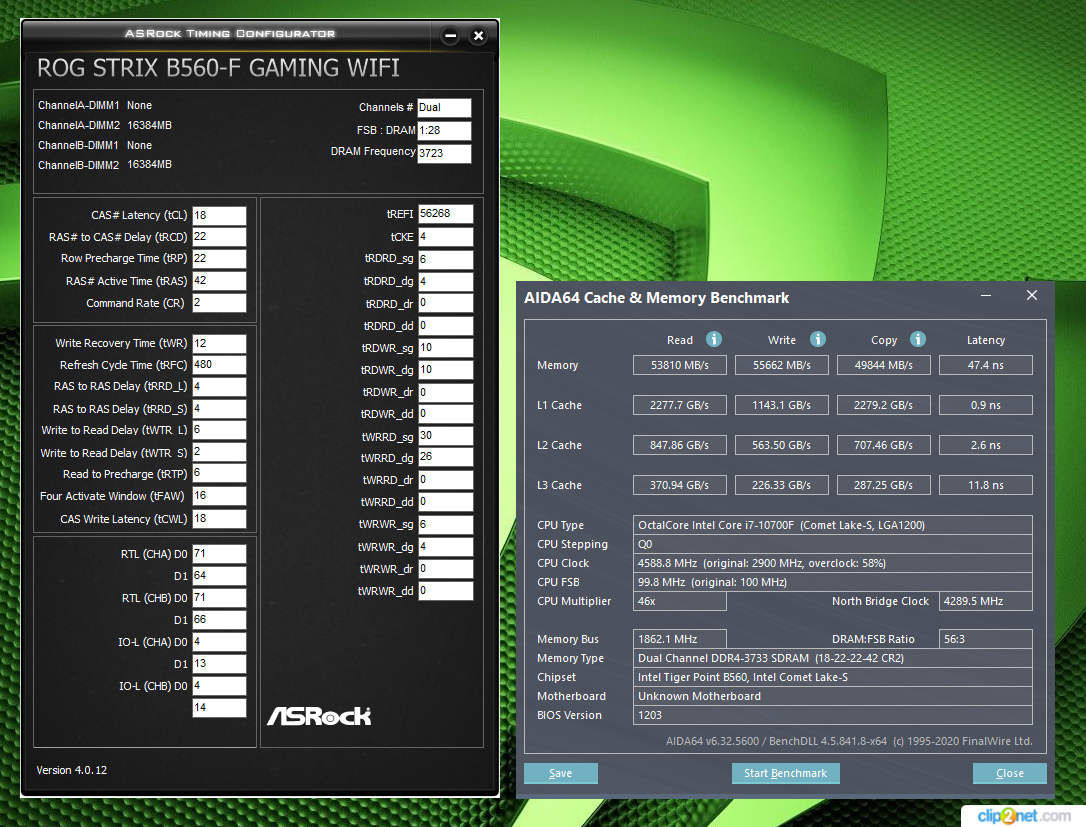Screen dimensions: 1086x827
Task: Click the ASRock logo in Timing Configurator
Action: pos(319,716)
